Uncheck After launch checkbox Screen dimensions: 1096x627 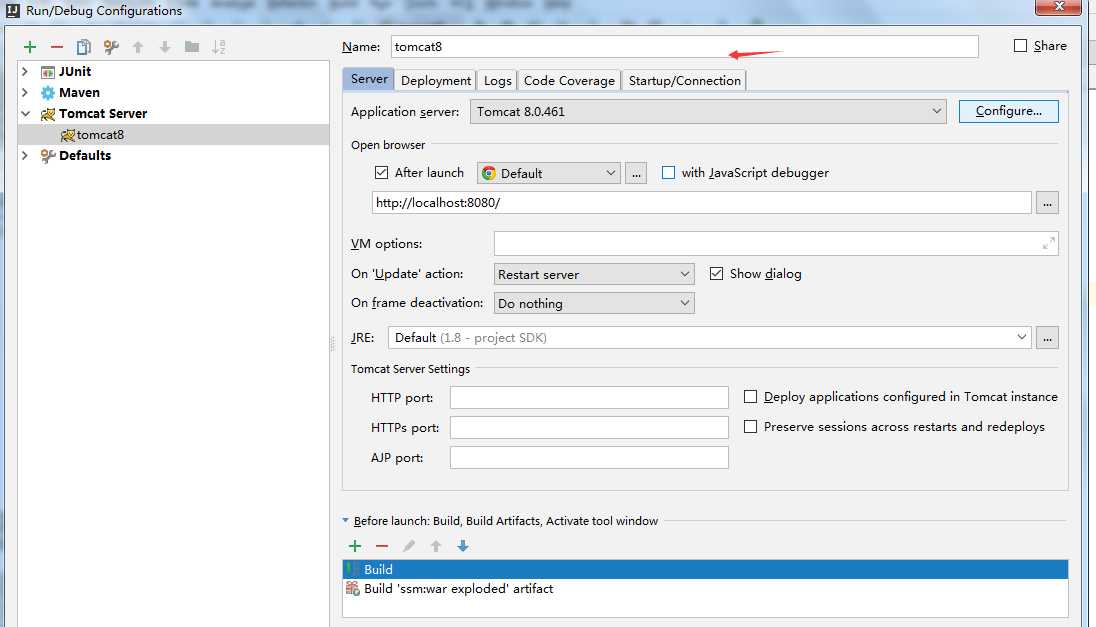pyautogui.click(x=382, y=173)
